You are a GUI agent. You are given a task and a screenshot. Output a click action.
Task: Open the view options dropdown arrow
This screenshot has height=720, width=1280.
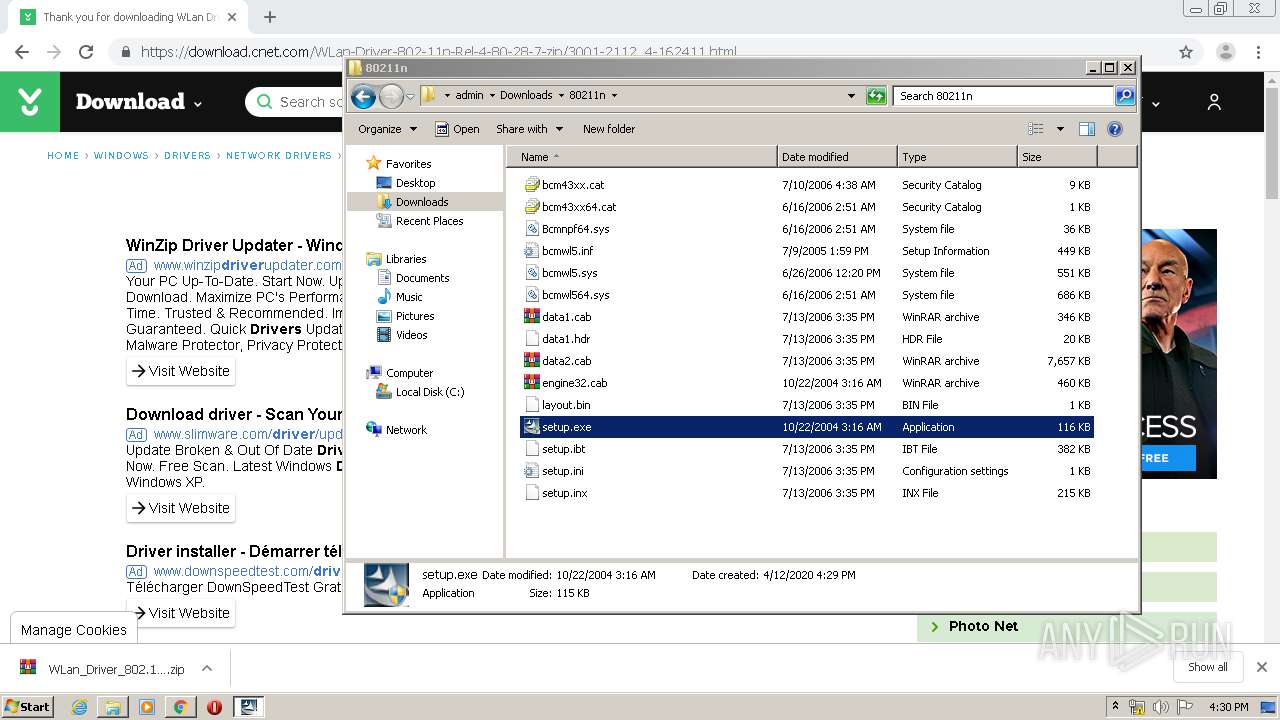1060,129
